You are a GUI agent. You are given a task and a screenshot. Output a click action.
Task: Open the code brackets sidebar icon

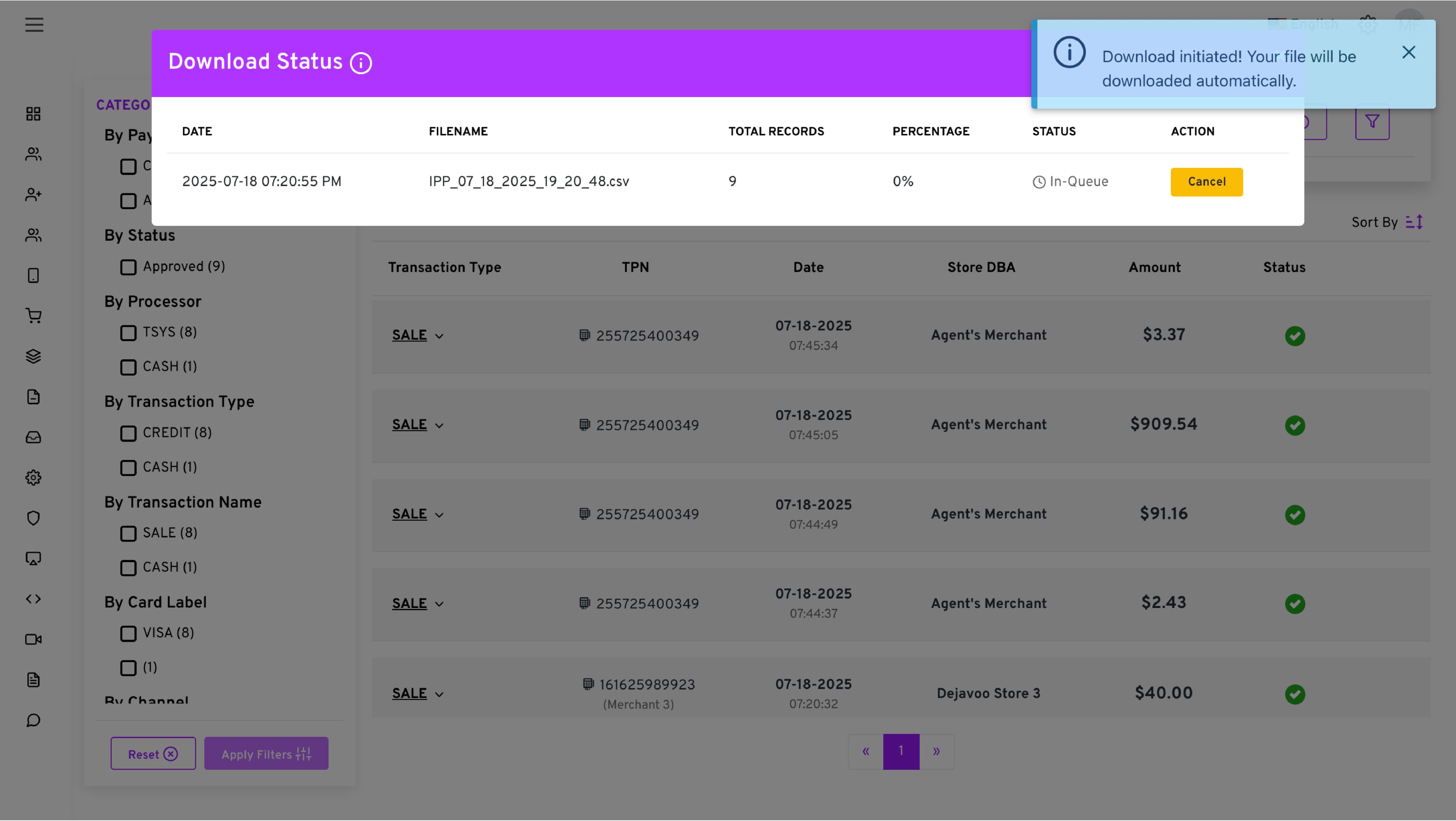pos(33,599)
